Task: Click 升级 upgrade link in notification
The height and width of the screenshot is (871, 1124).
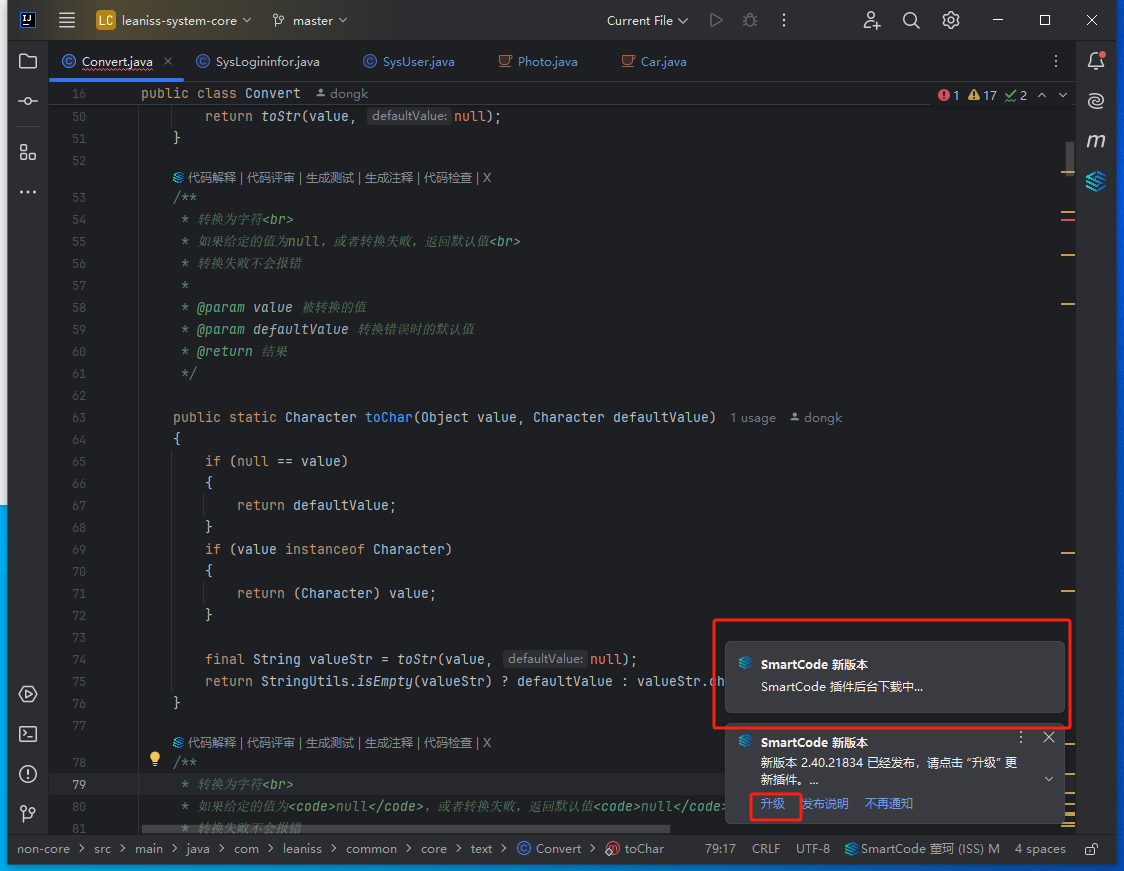Action: tap(773, 804)
